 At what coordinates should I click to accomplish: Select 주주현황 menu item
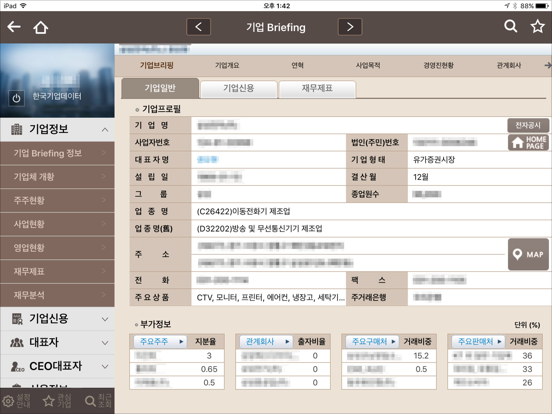point(57,200)
